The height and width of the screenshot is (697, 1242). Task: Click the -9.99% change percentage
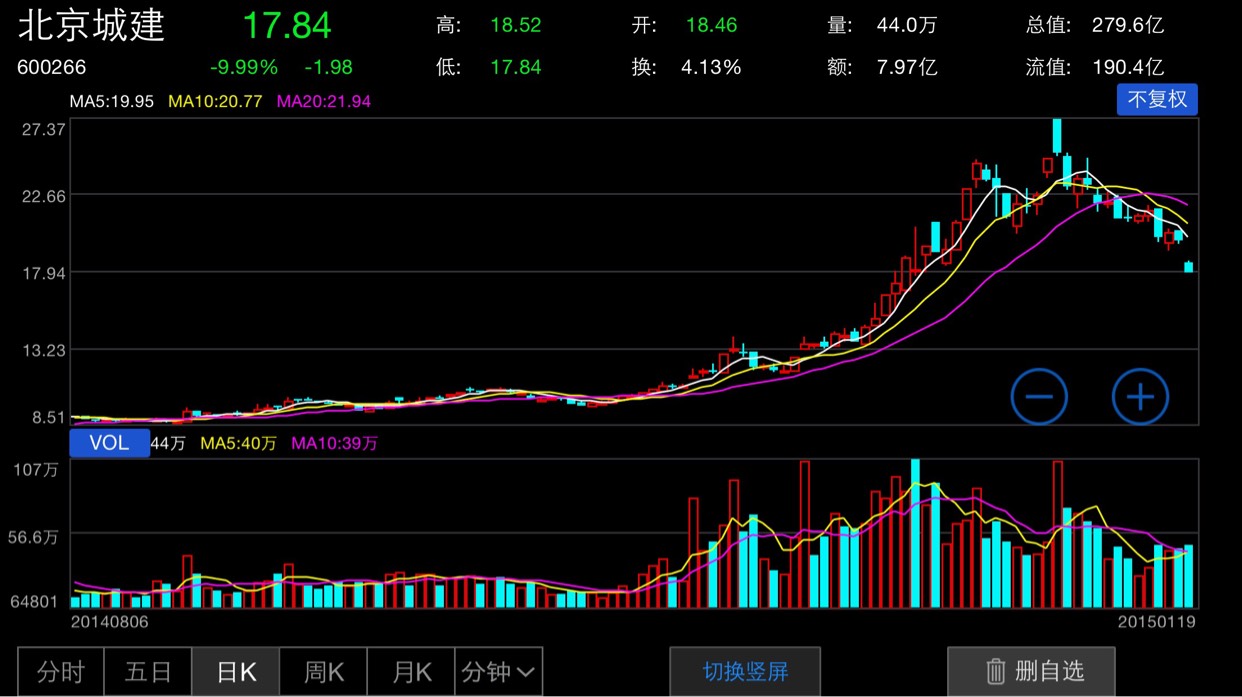[x=244, y=68]
